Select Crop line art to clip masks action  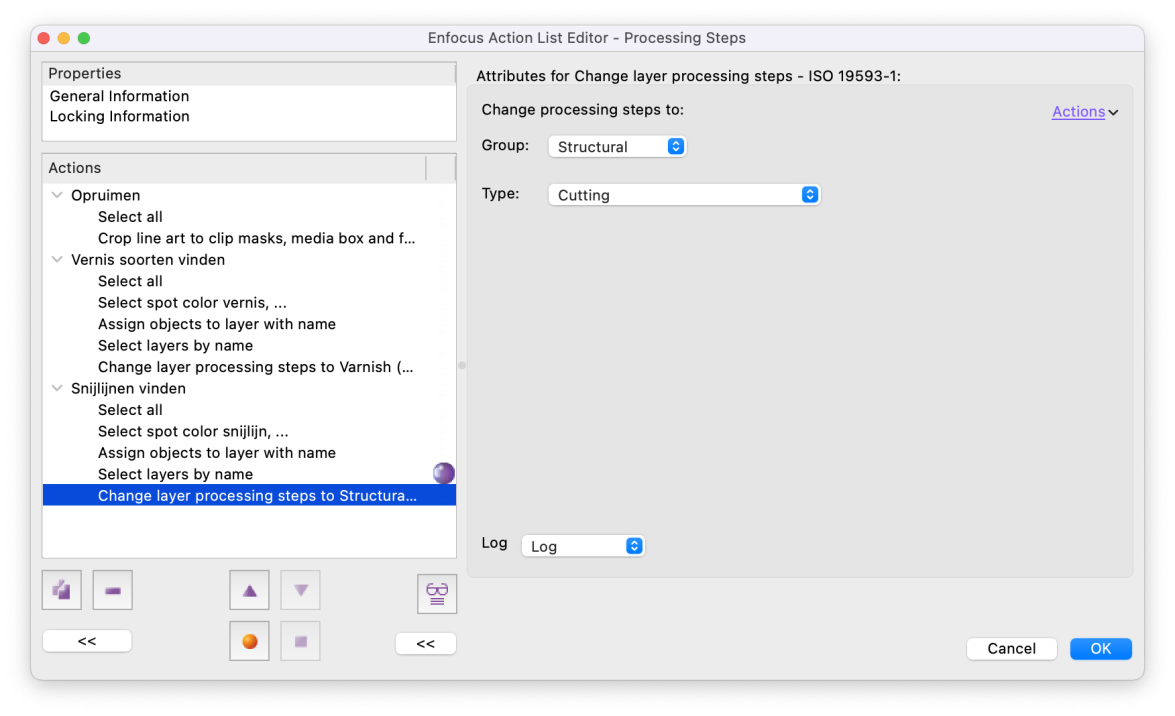point(256,238)
